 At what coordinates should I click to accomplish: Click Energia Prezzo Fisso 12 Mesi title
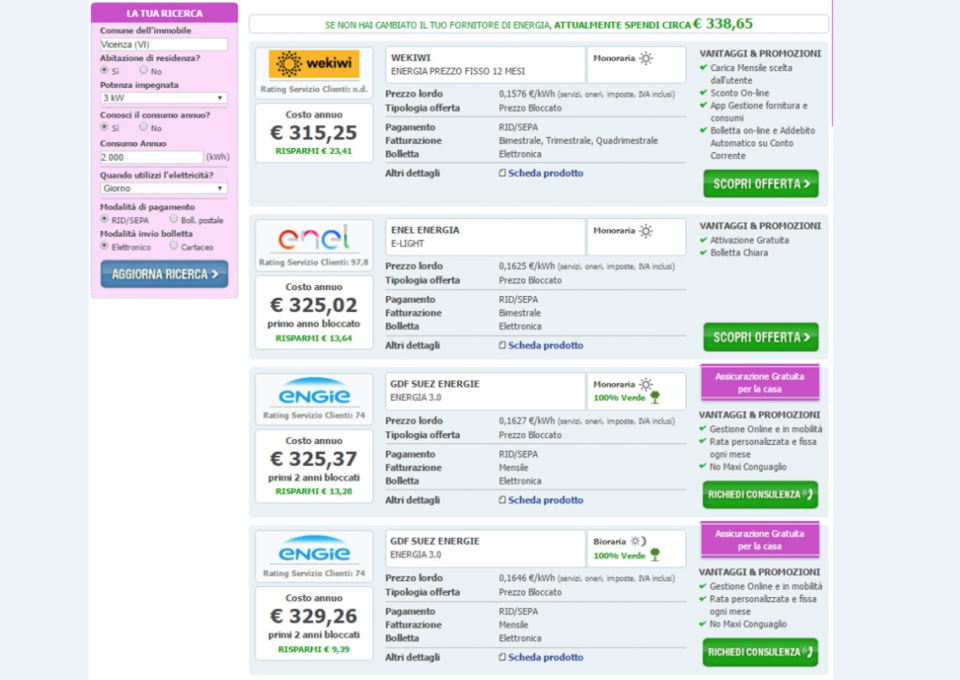[x=458, y=71]
